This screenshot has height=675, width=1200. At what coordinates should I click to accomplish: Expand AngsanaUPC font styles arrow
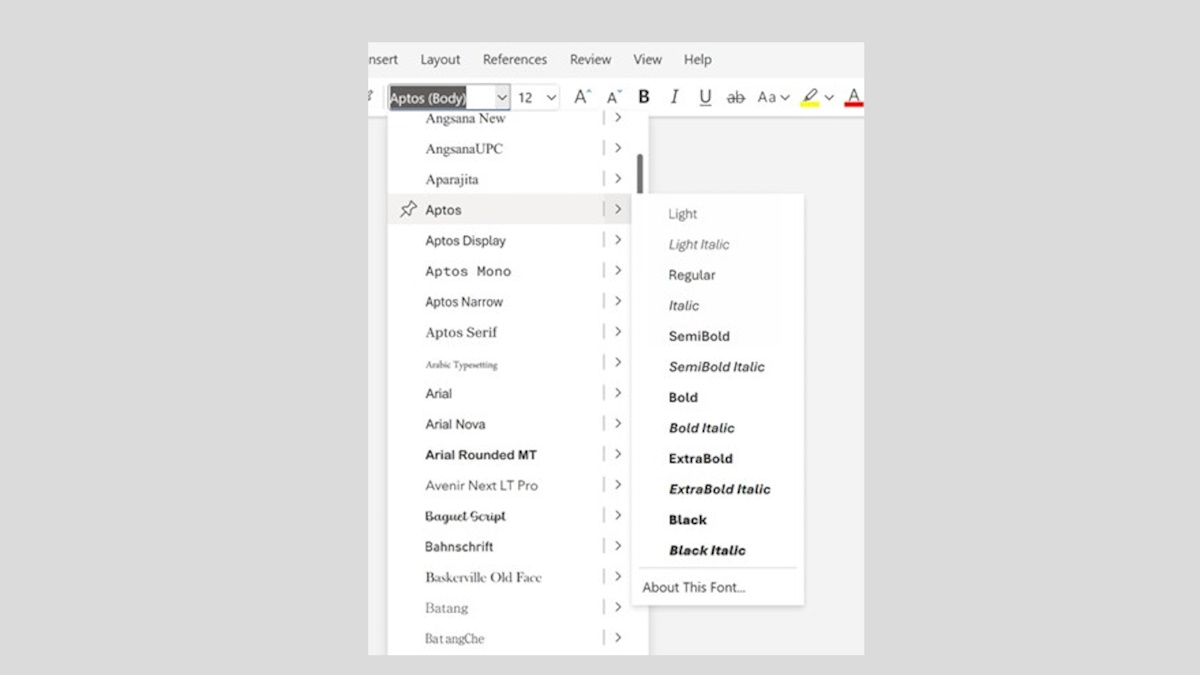[618, 148]
